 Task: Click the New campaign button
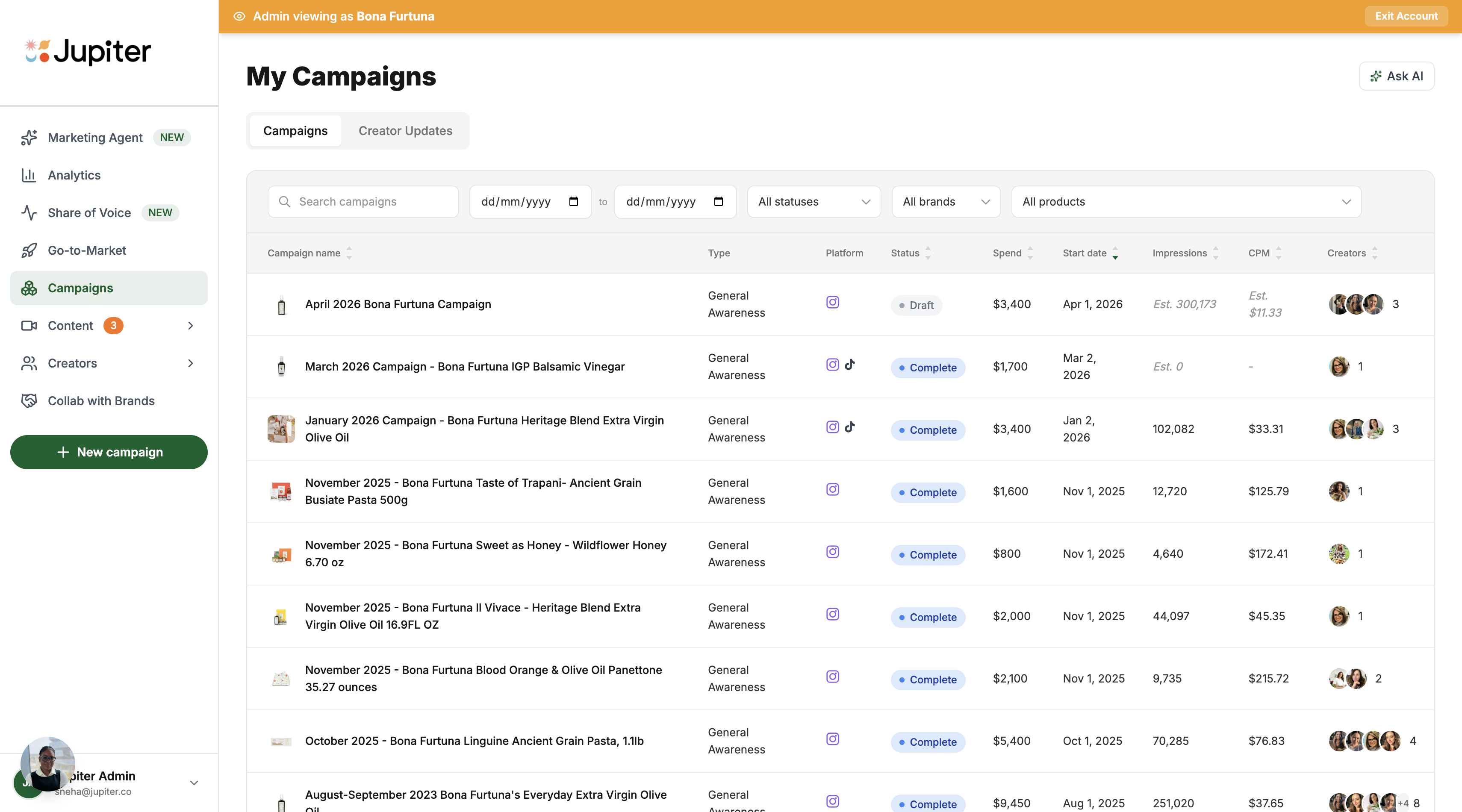[x=109, y=452]
